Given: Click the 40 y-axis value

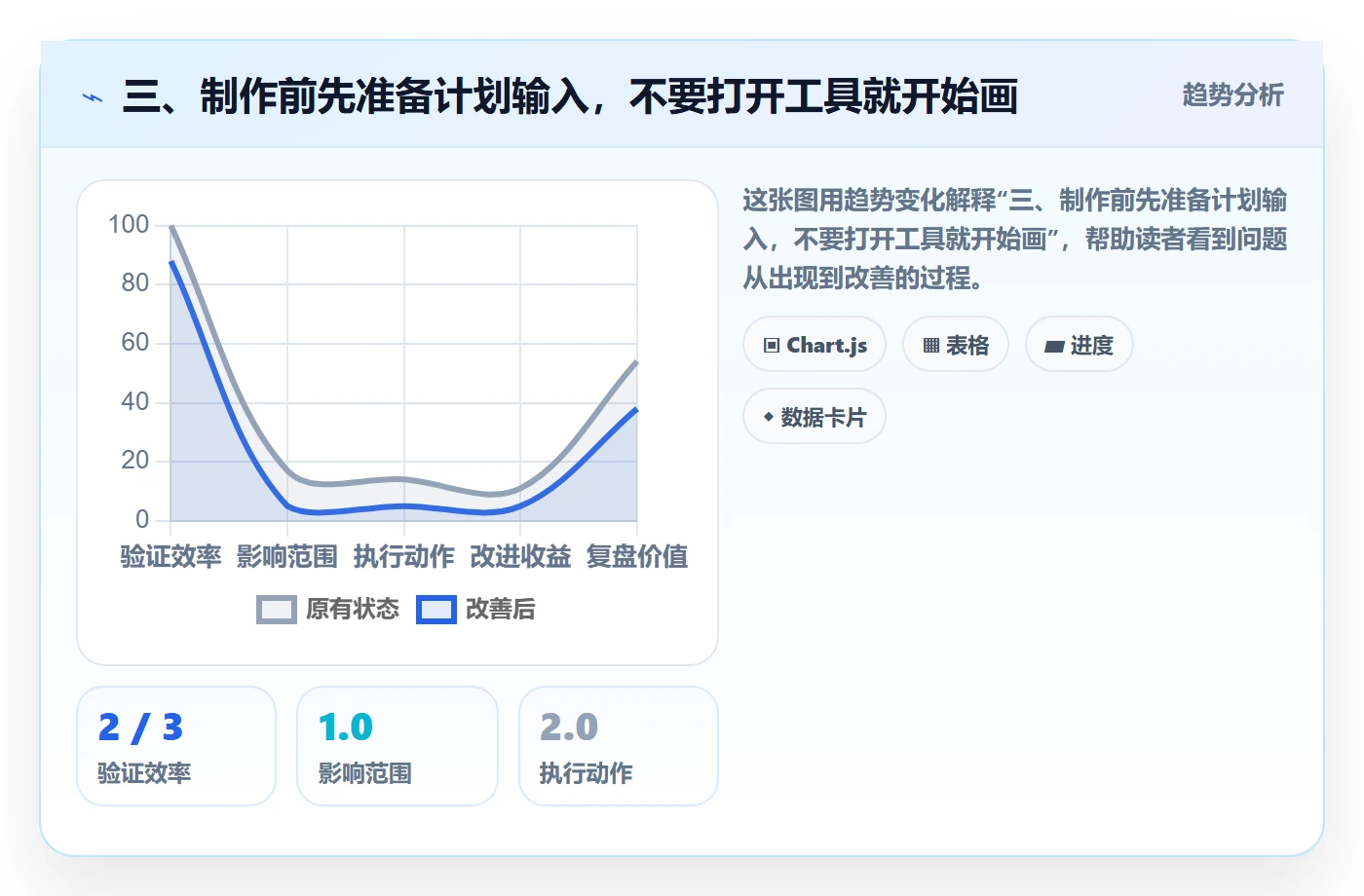Looking at the screenshot, I should click(135, 401).
